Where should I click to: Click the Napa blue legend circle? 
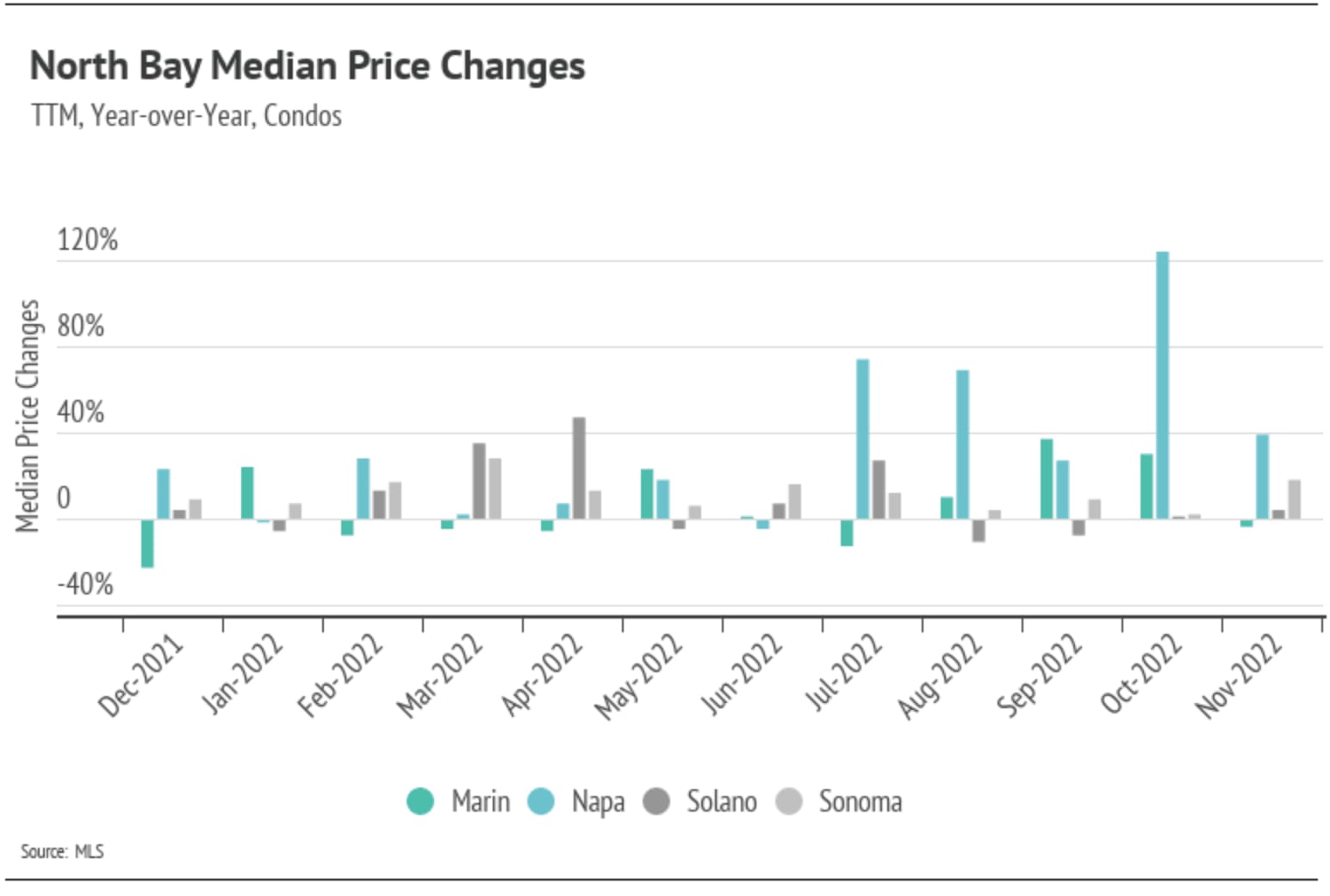tap(541, 801)
